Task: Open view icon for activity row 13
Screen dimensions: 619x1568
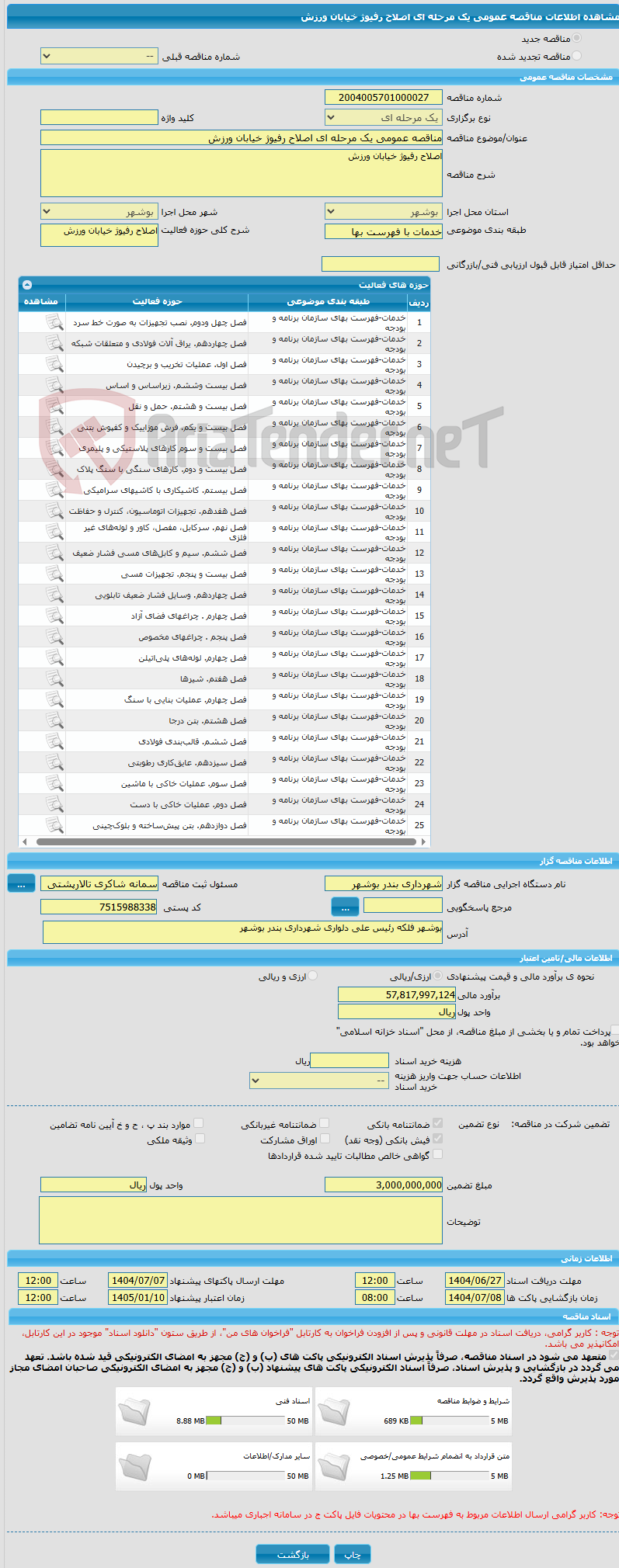Action: click(x=54, y=574)
